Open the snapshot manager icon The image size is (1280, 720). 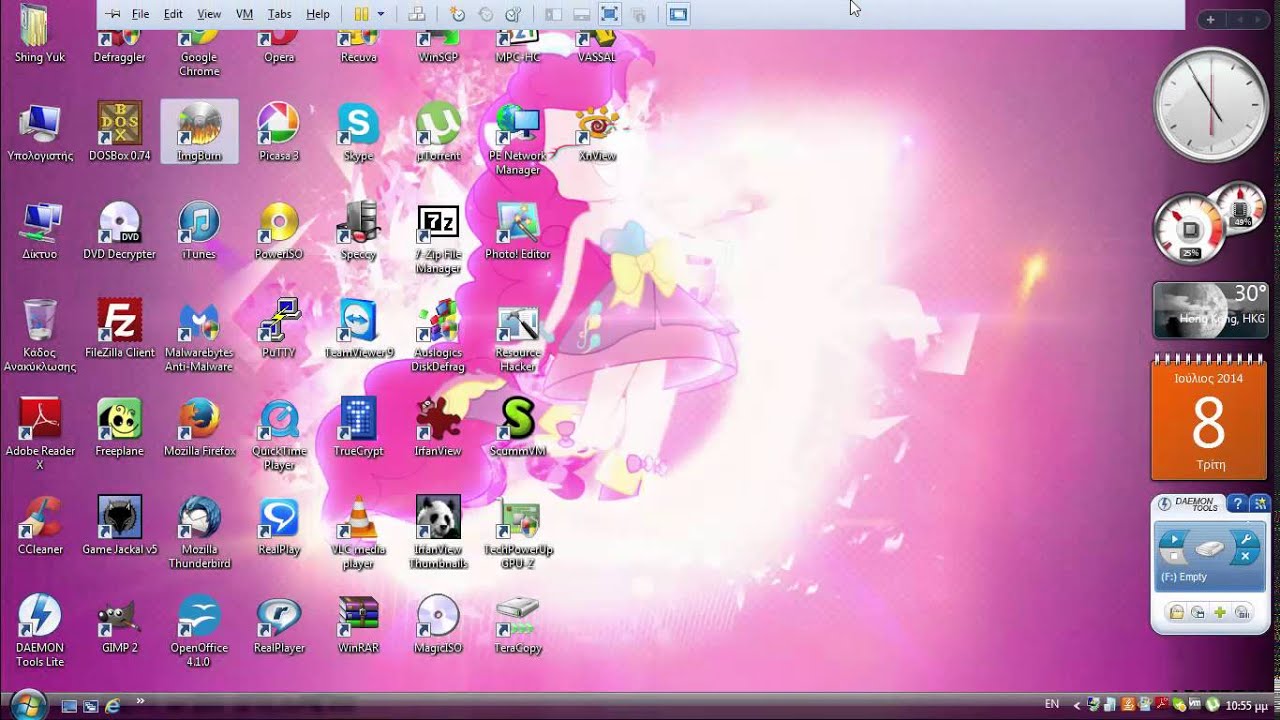tap(513, 14)
